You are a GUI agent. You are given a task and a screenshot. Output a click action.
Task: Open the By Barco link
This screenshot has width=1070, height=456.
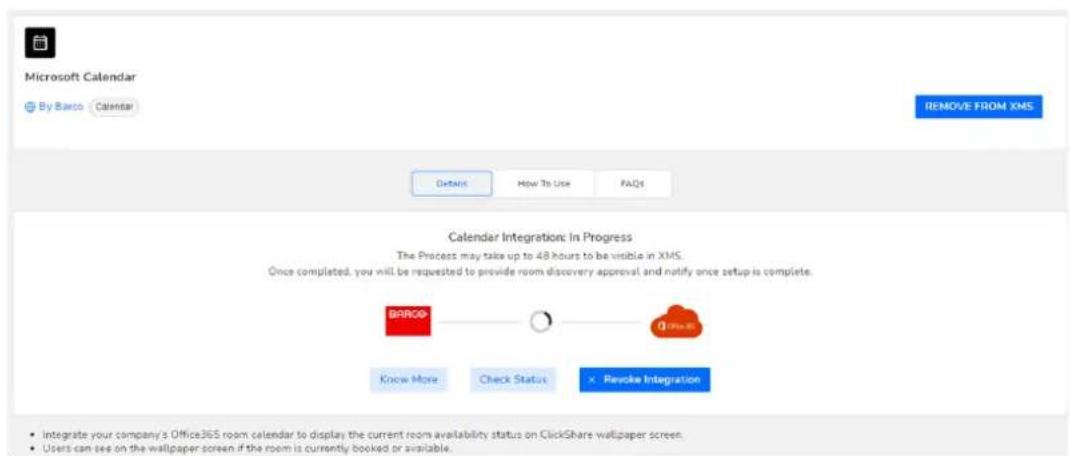[x=59, y=107]
